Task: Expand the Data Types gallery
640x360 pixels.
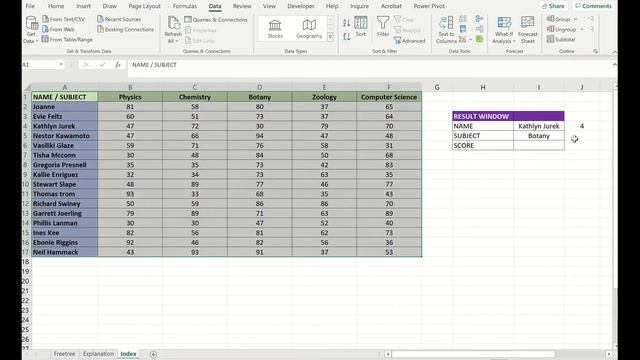Action: [x=330, y=37]
